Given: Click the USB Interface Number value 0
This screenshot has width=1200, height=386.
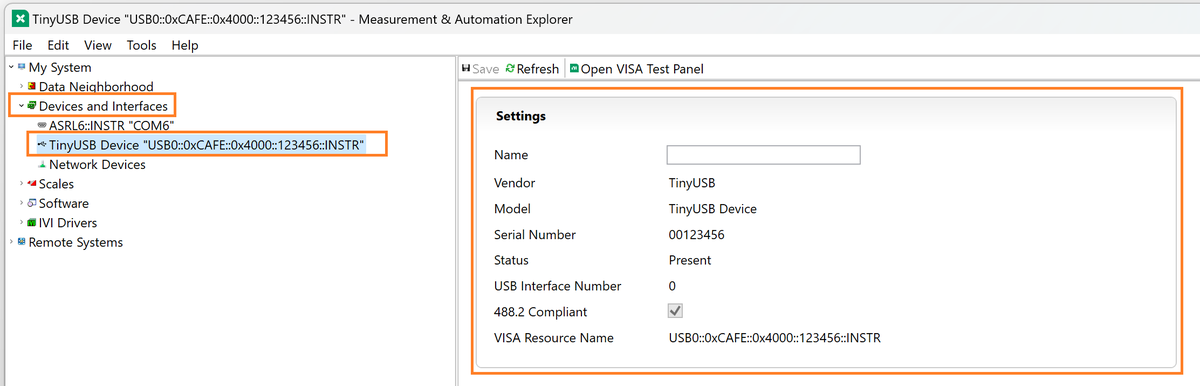Looking at the screenshot, I should [672, 286].
